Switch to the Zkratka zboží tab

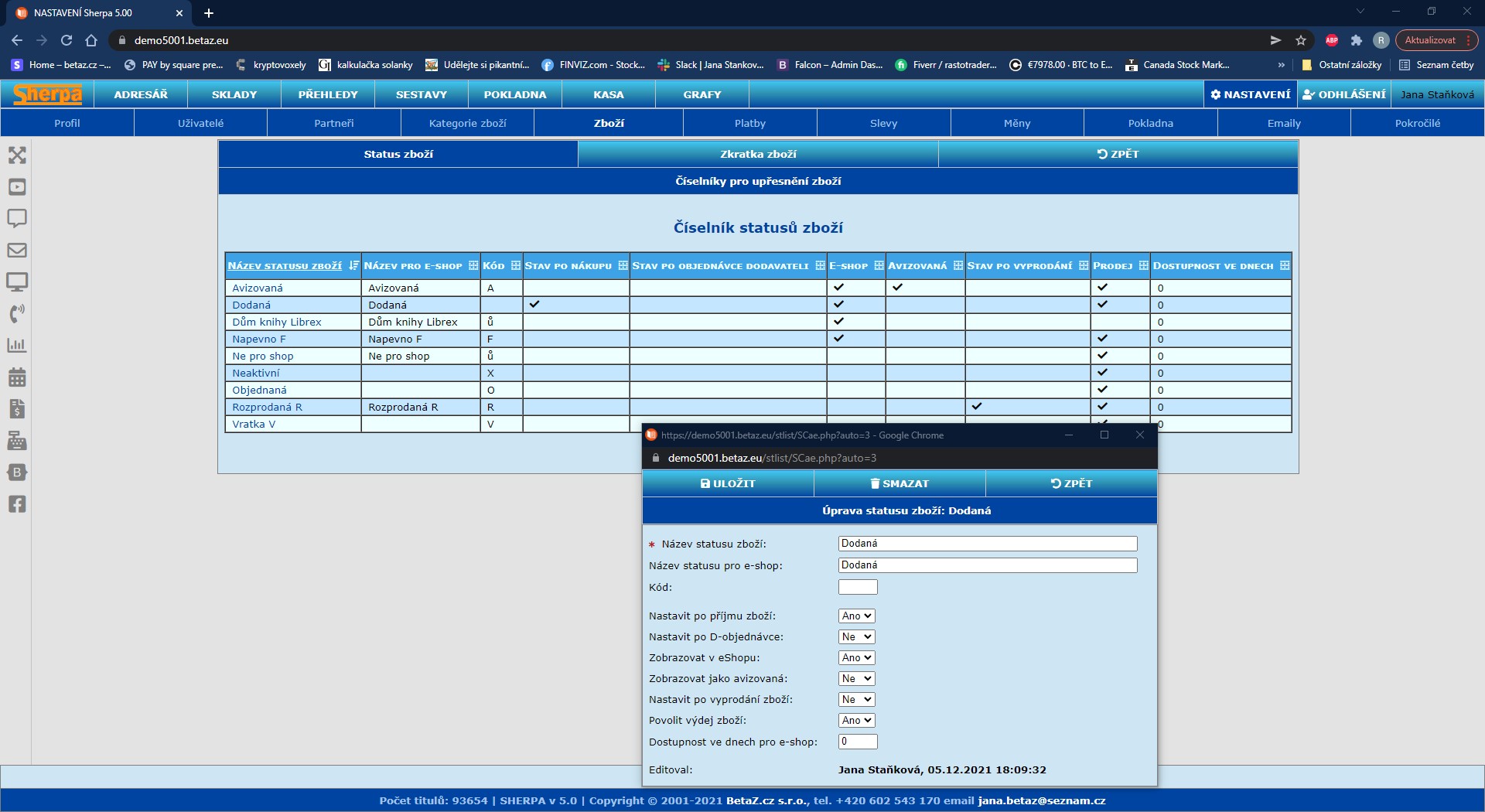758,154
